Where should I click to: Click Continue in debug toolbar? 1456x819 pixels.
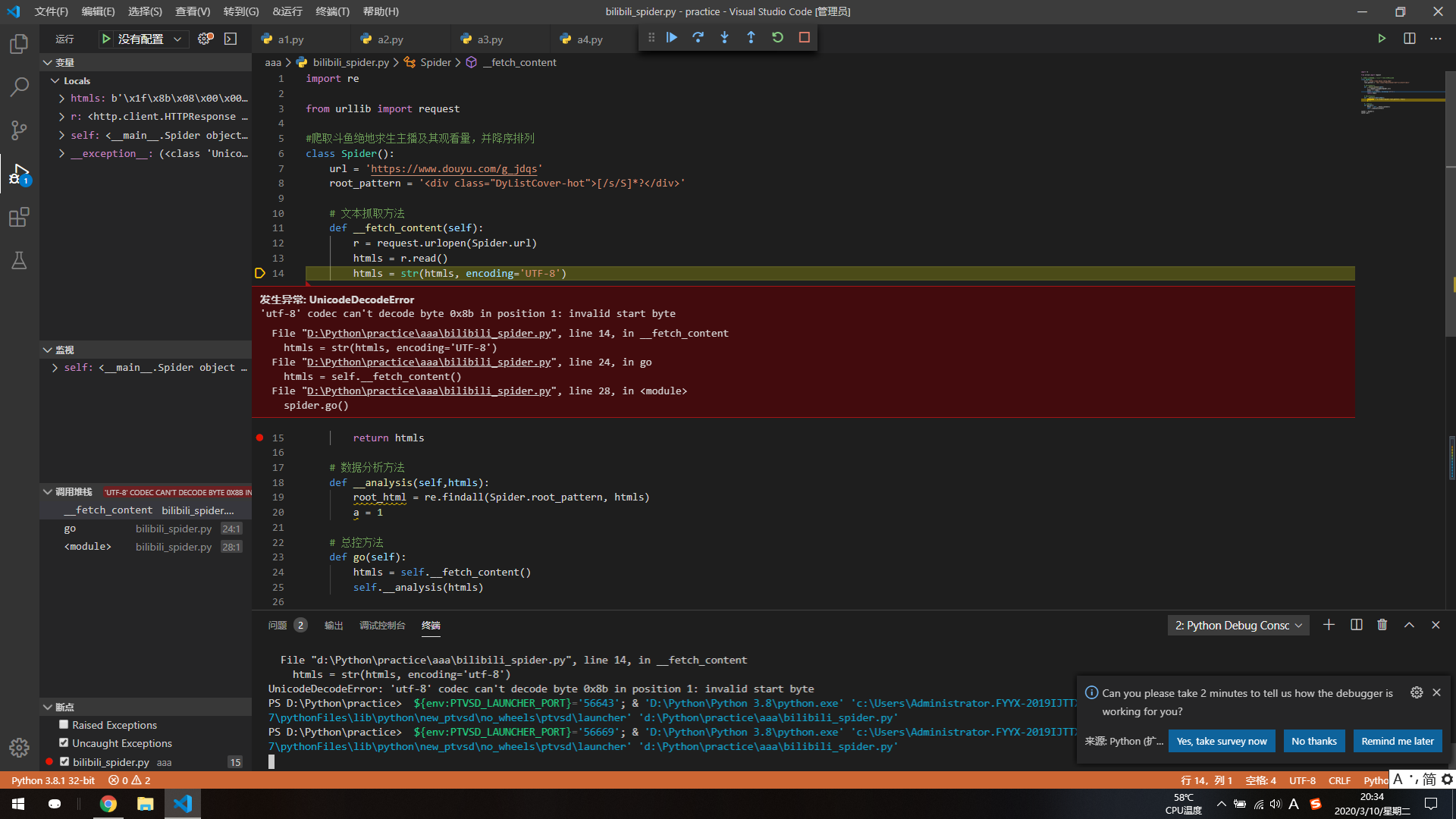(672, 37)
